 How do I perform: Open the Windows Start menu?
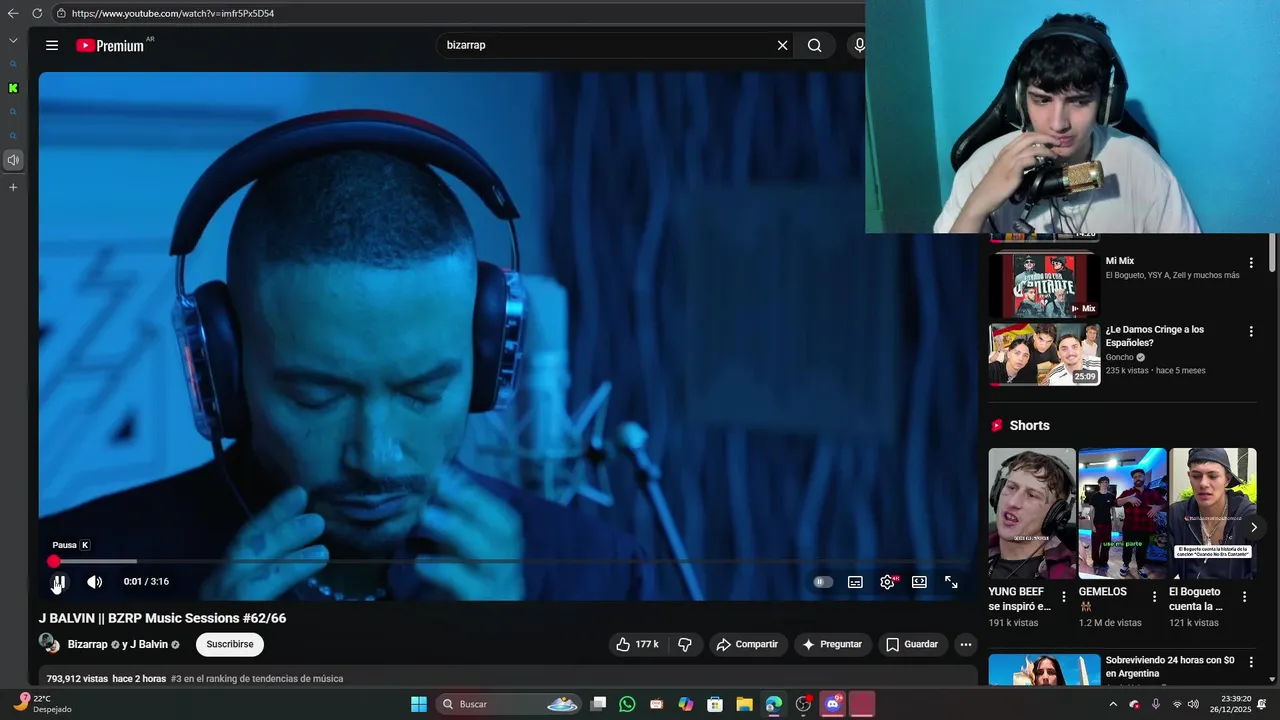tap(419, 704)
